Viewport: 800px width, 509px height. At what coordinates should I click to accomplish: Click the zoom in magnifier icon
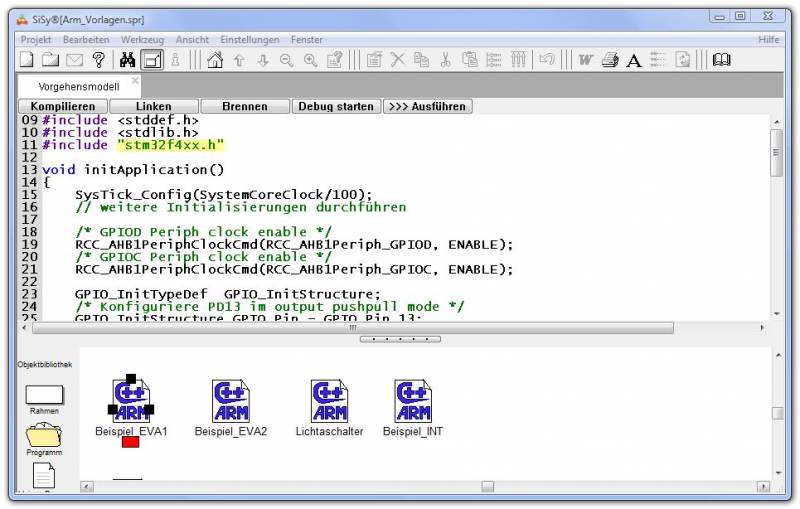310,60
